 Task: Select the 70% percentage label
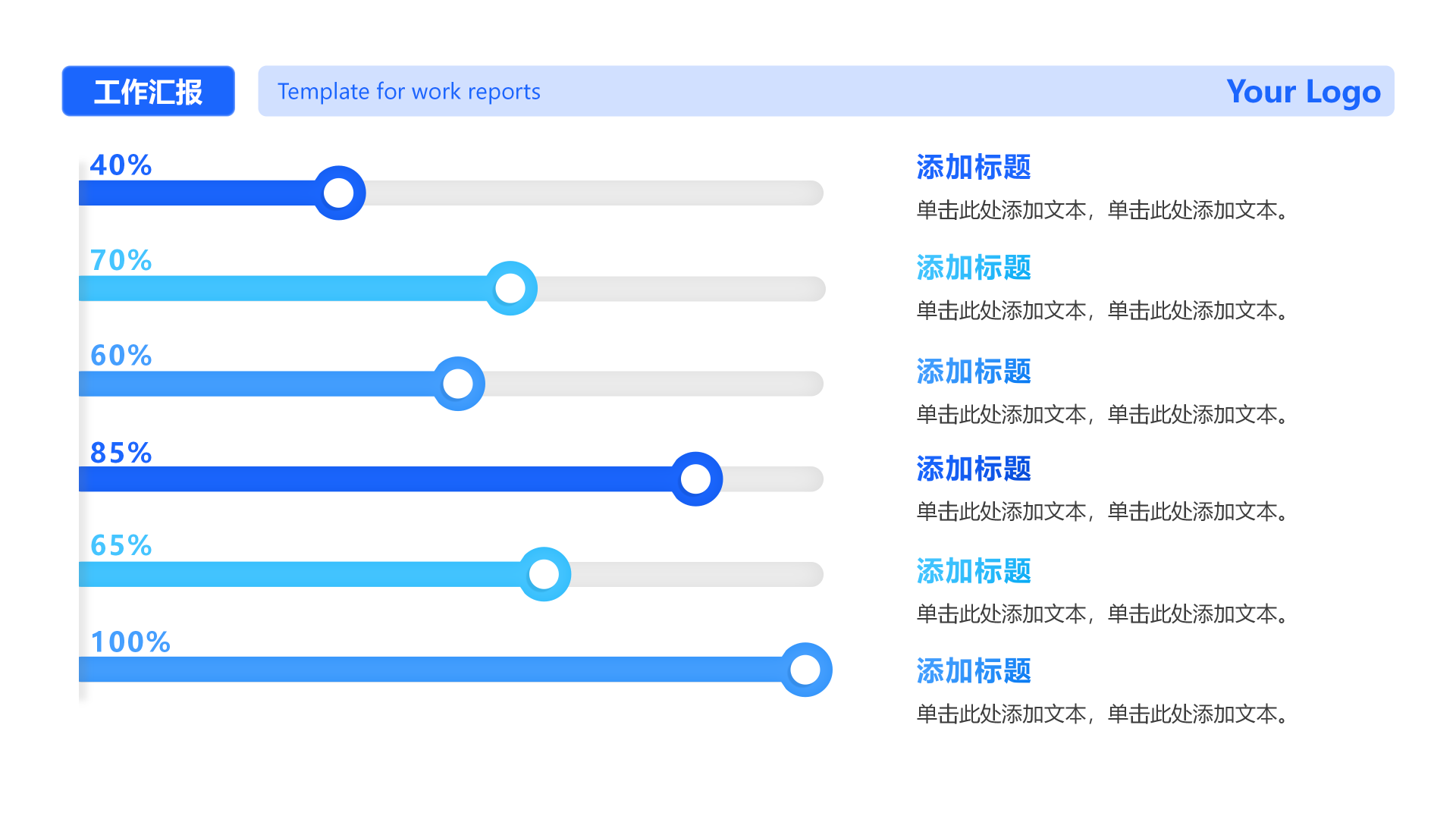(x=121, y=260)
